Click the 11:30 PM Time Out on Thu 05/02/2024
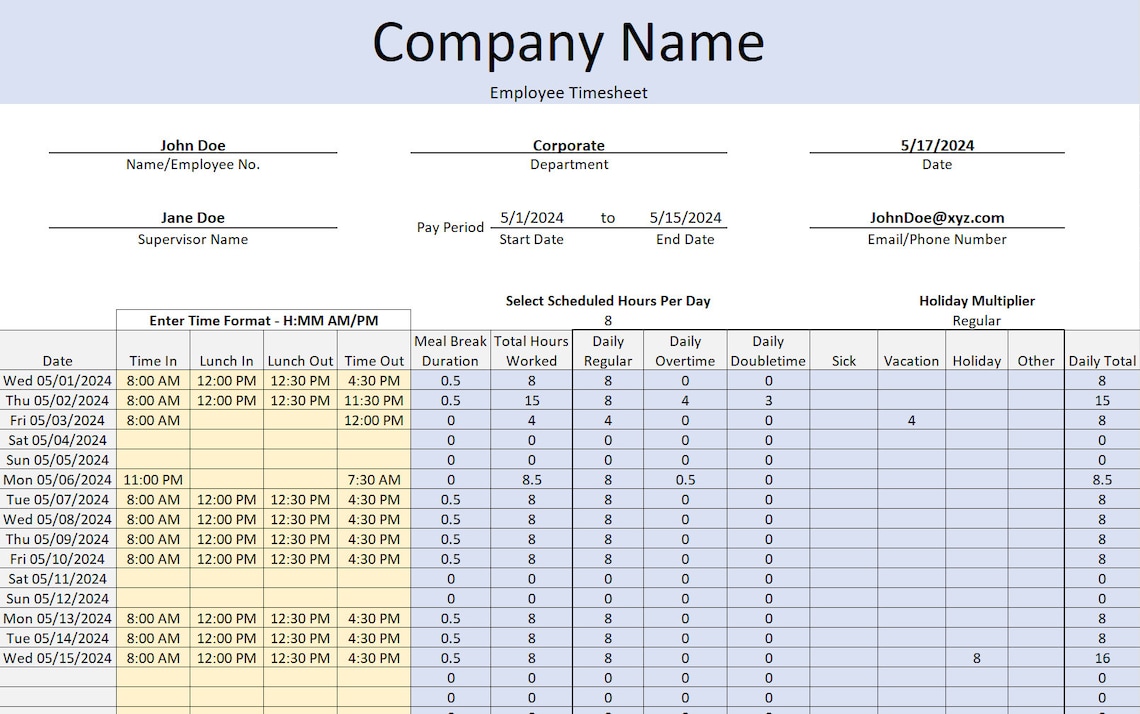The width and height of the screenshot is (1140, 714). [373, 400]
